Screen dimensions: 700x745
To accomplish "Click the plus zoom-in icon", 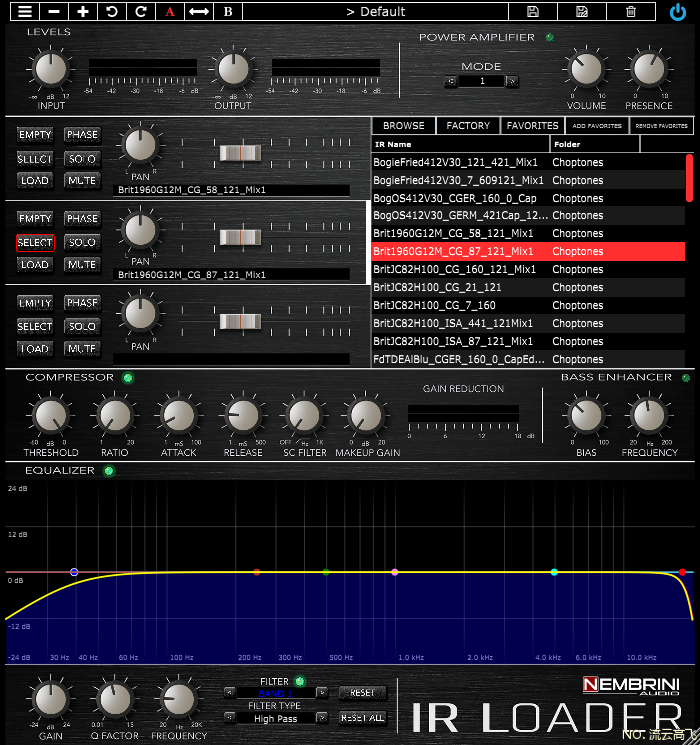I will [x=83, y=11].
